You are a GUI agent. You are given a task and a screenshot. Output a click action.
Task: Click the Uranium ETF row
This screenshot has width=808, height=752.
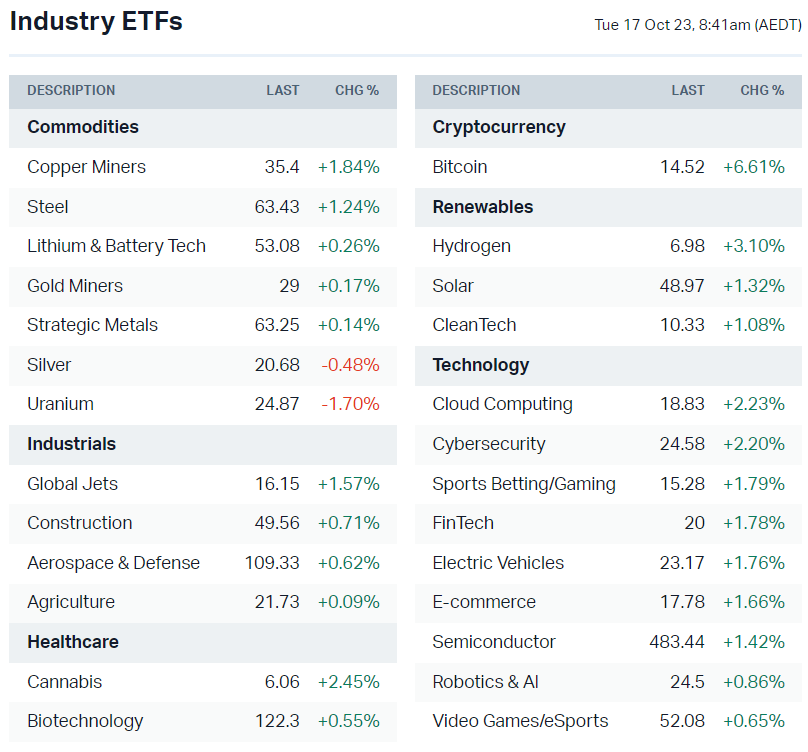60,404
